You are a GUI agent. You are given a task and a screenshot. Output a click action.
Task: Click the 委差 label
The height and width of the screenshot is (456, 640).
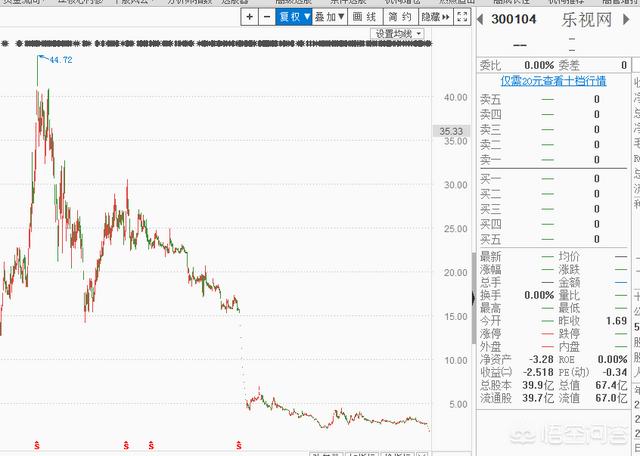[569, 65]
